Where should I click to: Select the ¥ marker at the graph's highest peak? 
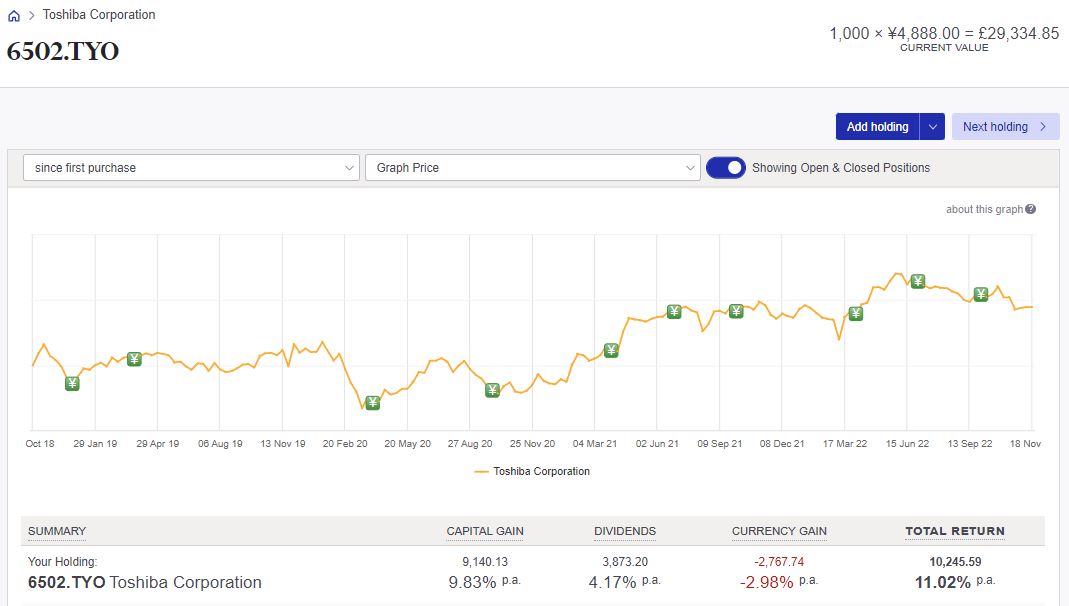point(917,281)
